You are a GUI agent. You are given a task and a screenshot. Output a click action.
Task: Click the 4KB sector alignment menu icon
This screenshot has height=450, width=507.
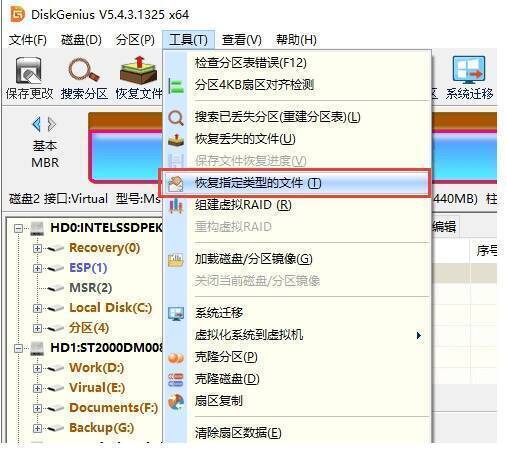[176, 86]
